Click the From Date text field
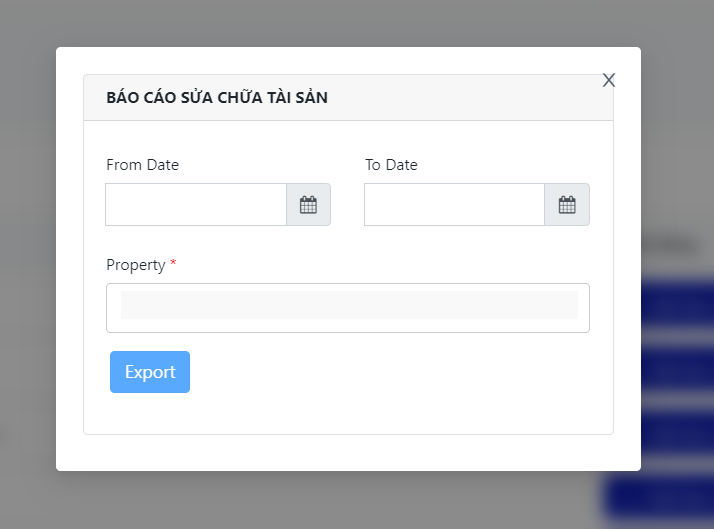714x529 pixels. pos(196,205)
